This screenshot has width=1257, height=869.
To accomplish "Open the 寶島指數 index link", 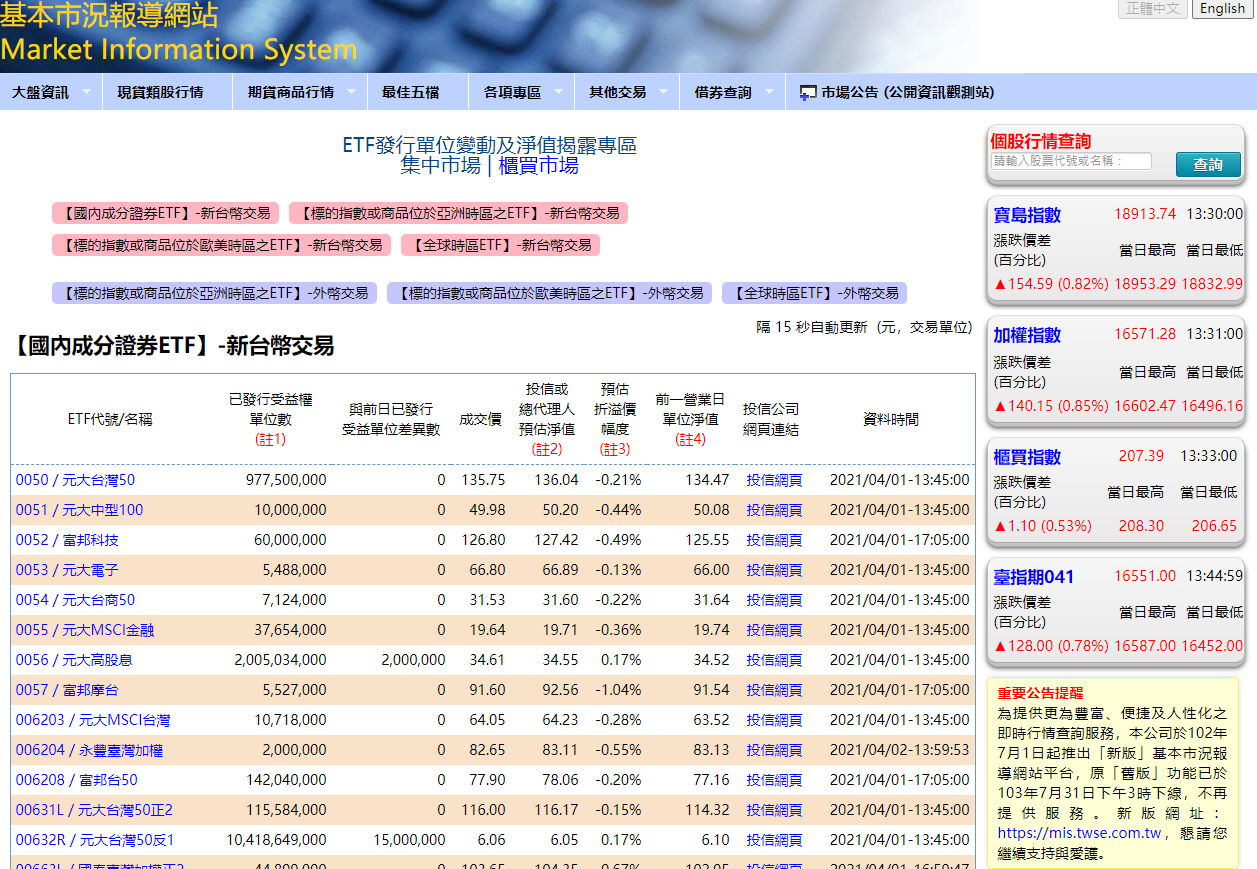I will point(1027,215).
